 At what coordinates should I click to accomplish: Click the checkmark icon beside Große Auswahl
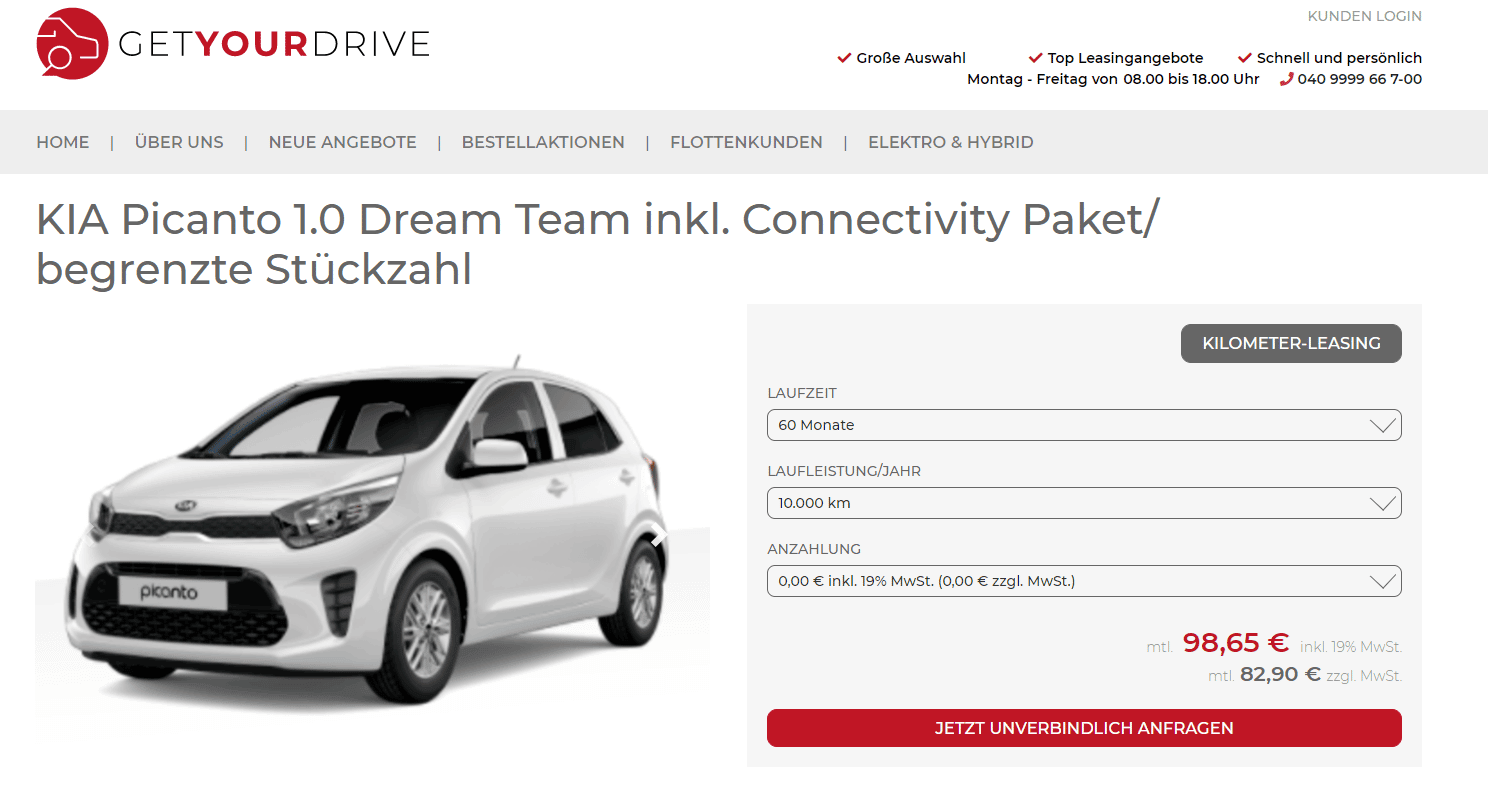[x=844, y=58]
